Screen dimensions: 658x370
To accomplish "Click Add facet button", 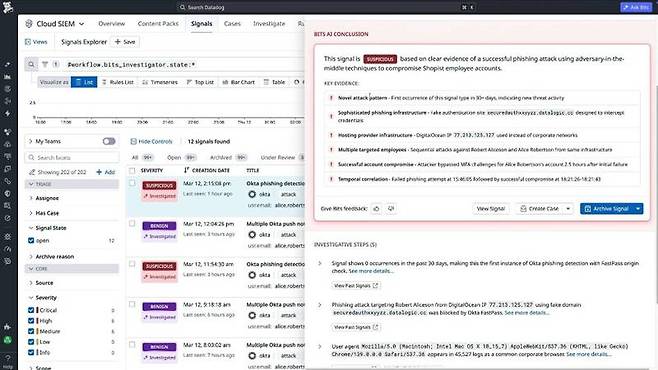I will coord(106,172).
